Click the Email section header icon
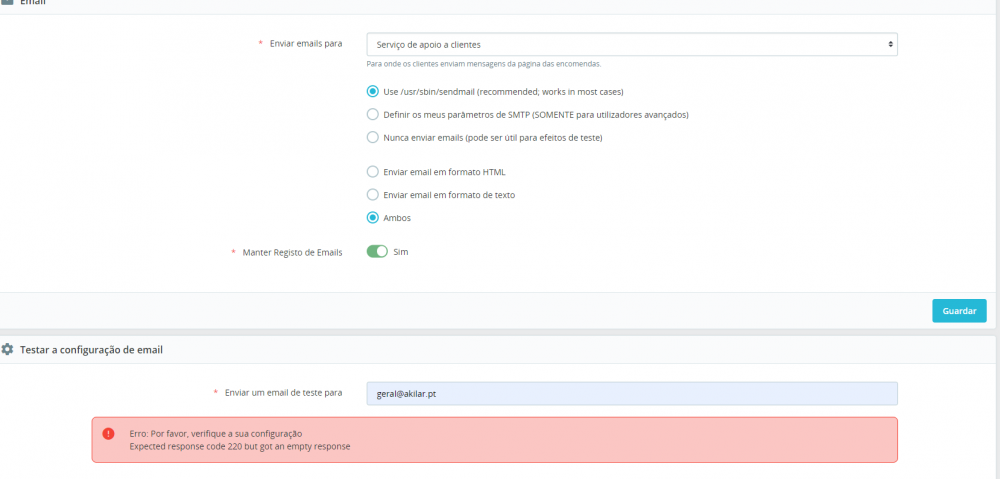1000x479 pixels. click(x=7, y=3)
